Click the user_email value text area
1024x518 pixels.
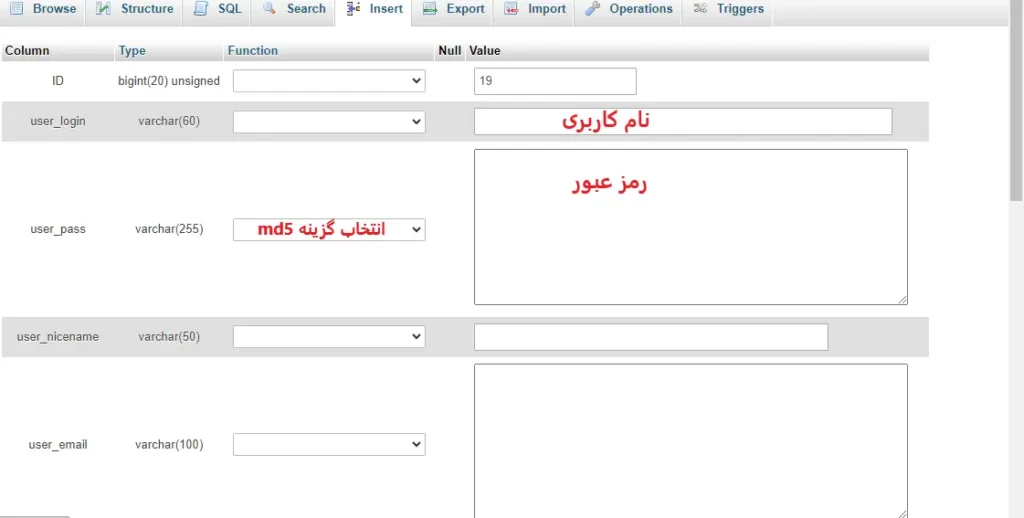[691, 441]
